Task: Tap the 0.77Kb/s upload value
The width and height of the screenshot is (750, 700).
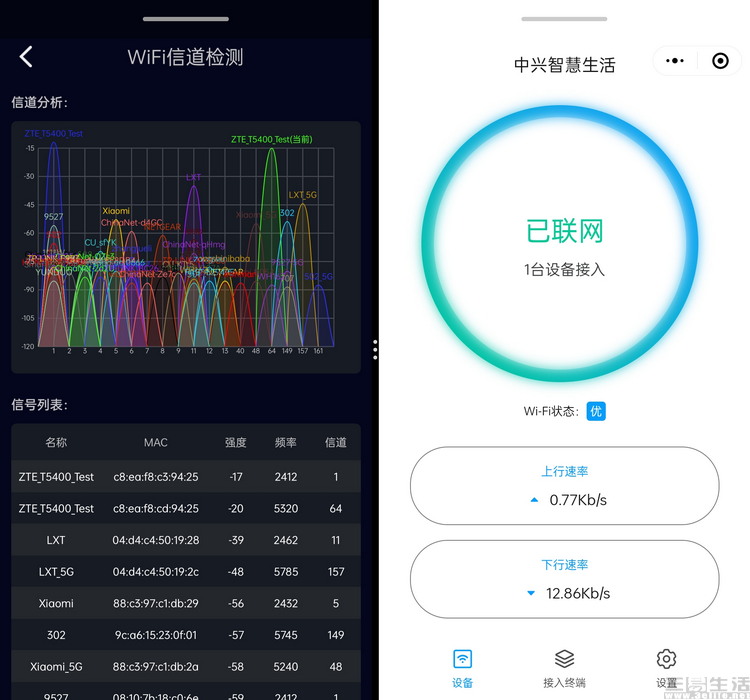Action: 578,500
